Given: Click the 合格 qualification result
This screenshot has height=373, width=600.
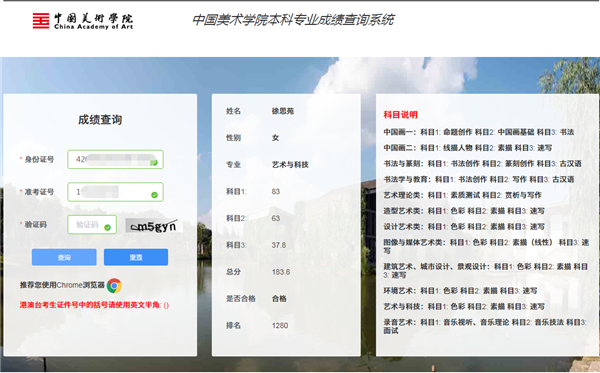Looking at the screenshot, I should [279, 299].
